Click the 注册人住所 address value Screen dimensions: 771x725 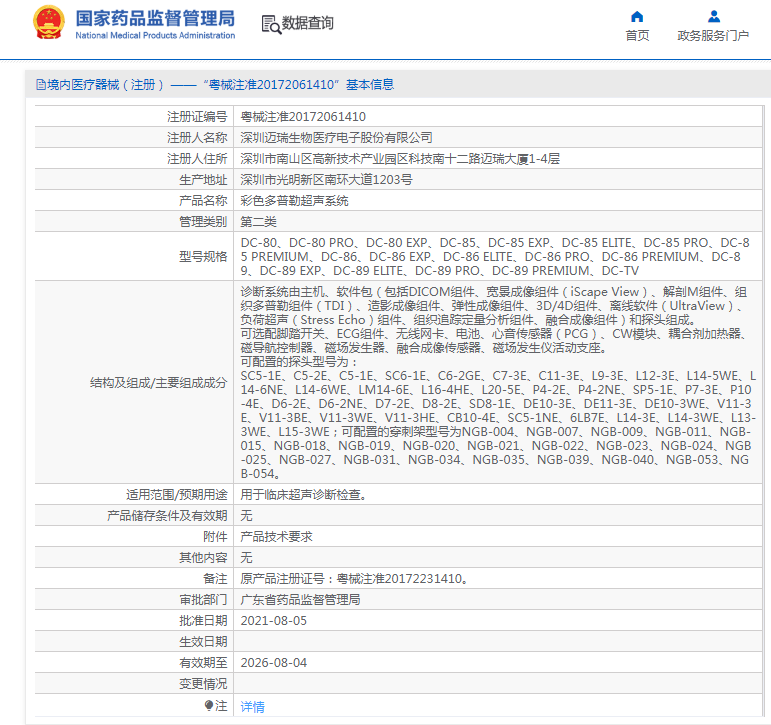tap(400, 159)
